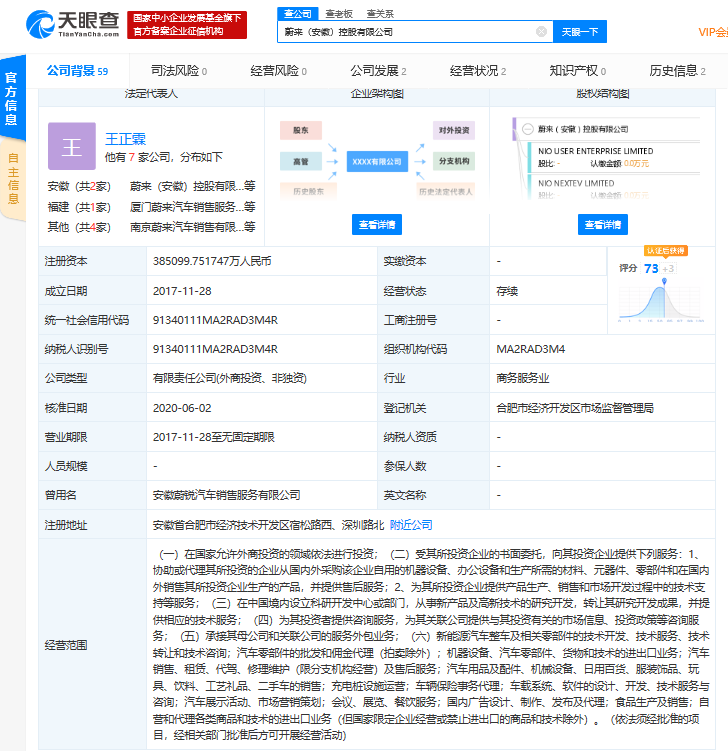Click the XXXX有限公司 center diagram box
Image resolution: width=728 pixels, height=751 pixels.
(377, 162)
